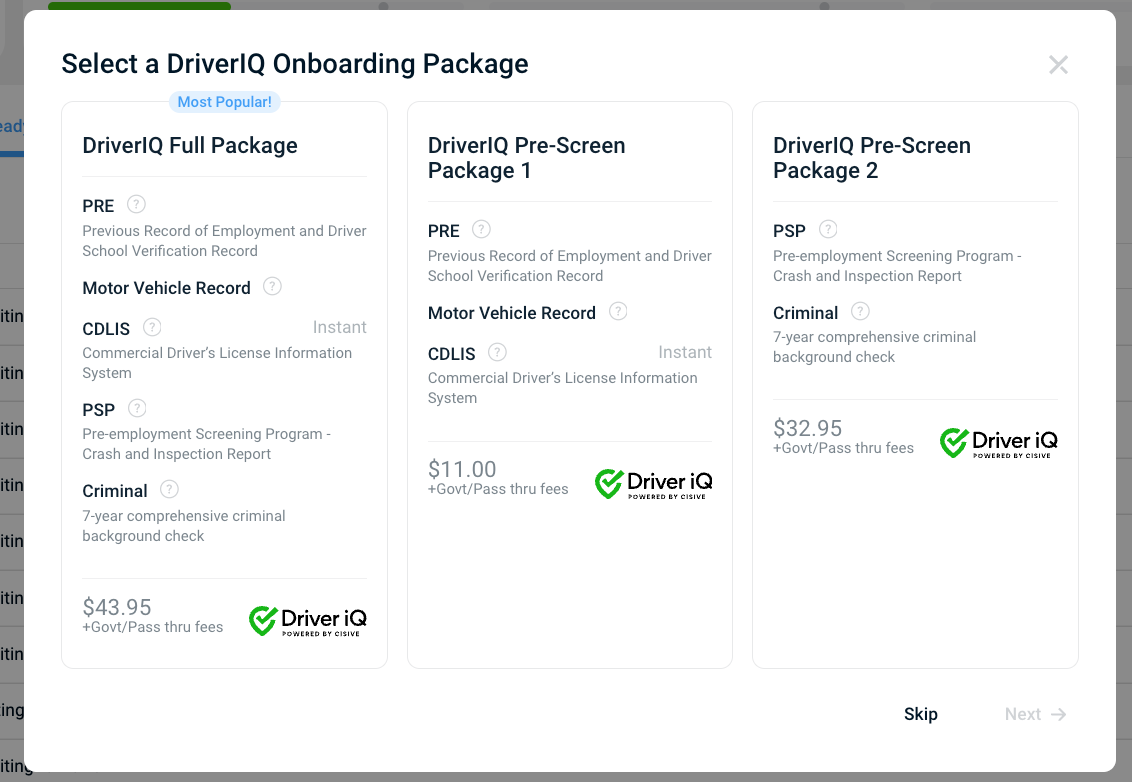Click the $43.95 price
This screenshot has width=1132, height=782.
pos(117,607)
